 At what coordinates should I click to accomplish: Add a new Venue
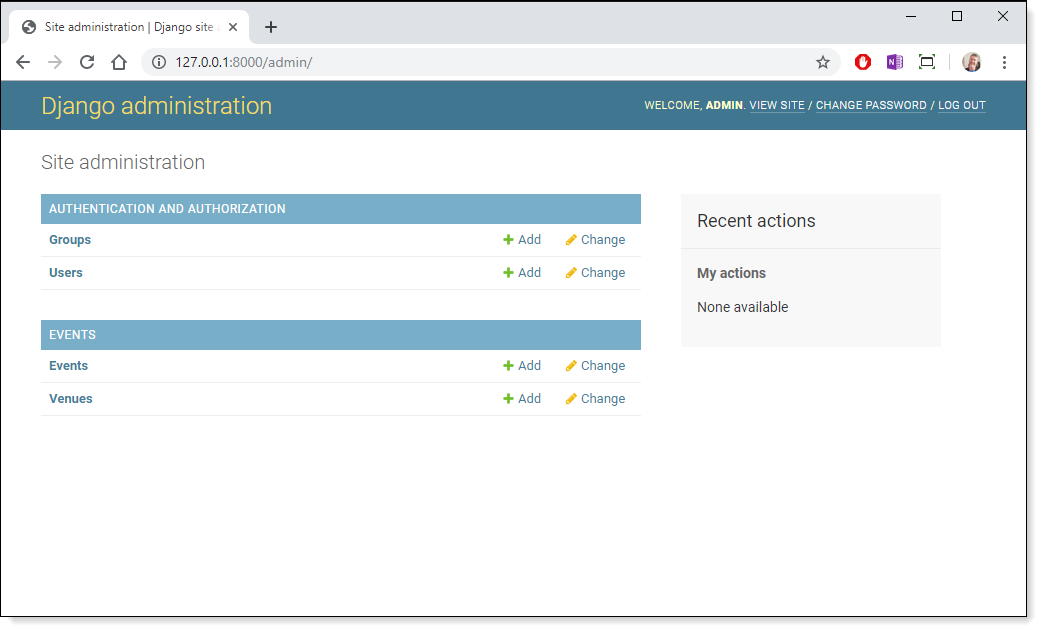522,399
